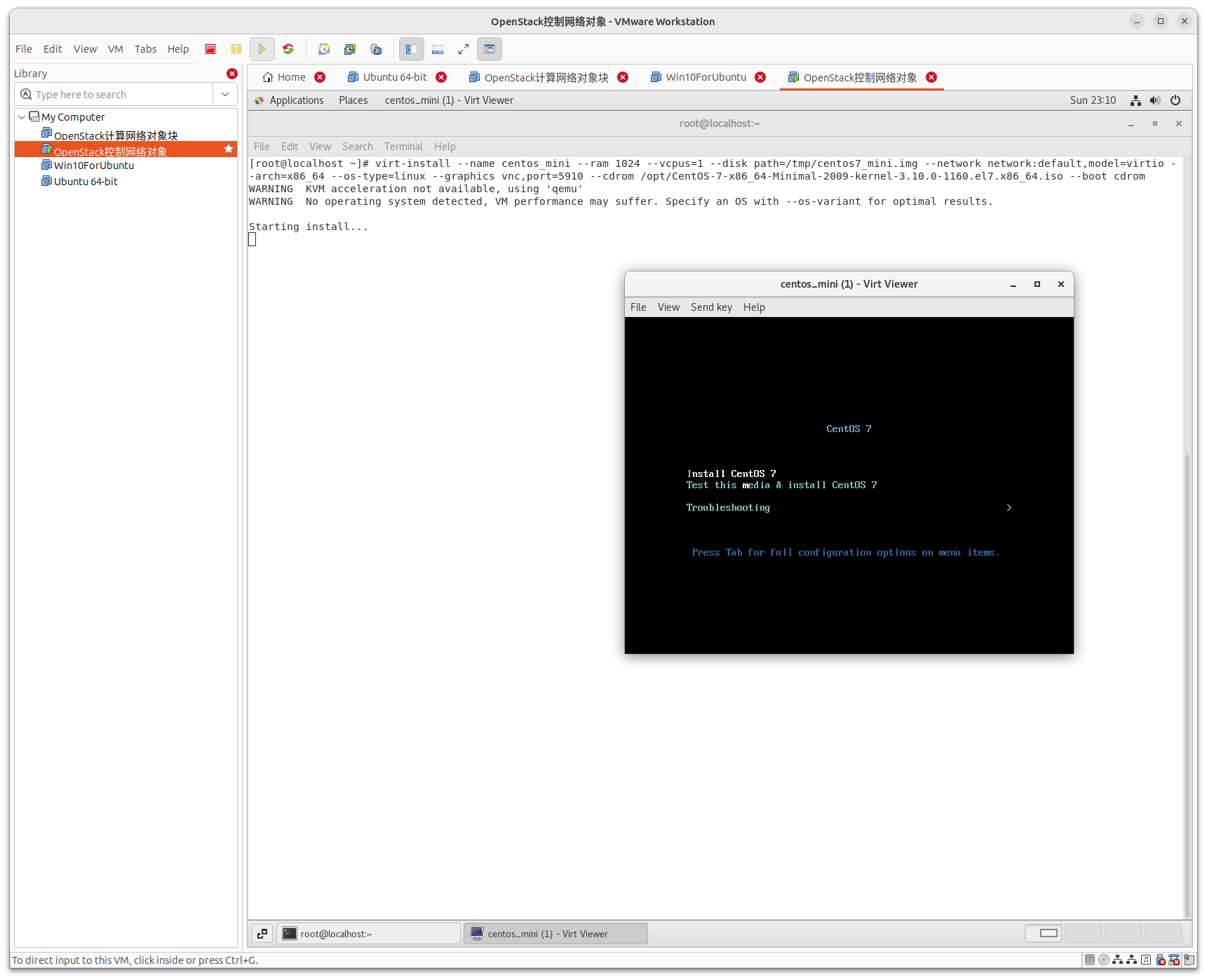Close the OpenStack控制网络对象 tab
This screenshot has width=1207, height=980.
(931, 77)
